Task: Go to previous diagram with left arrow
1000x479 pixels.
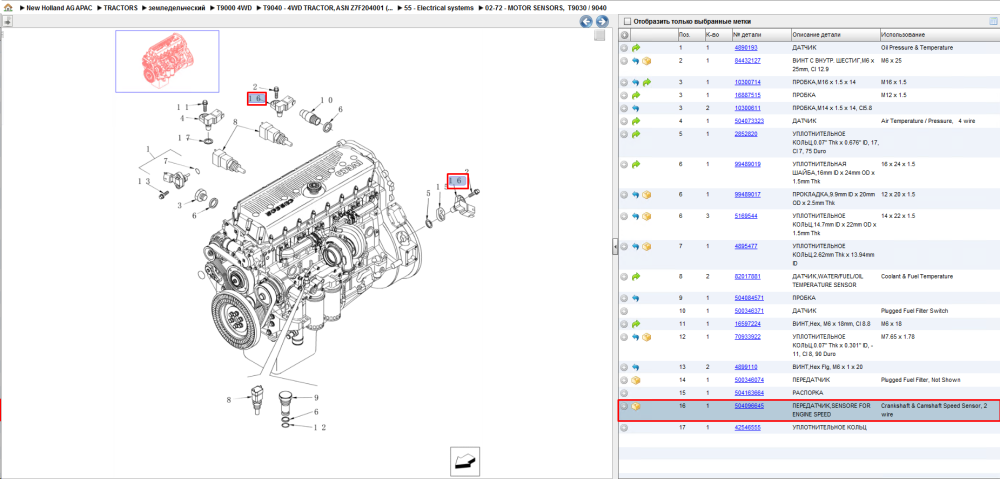Action: coord(585,22)
